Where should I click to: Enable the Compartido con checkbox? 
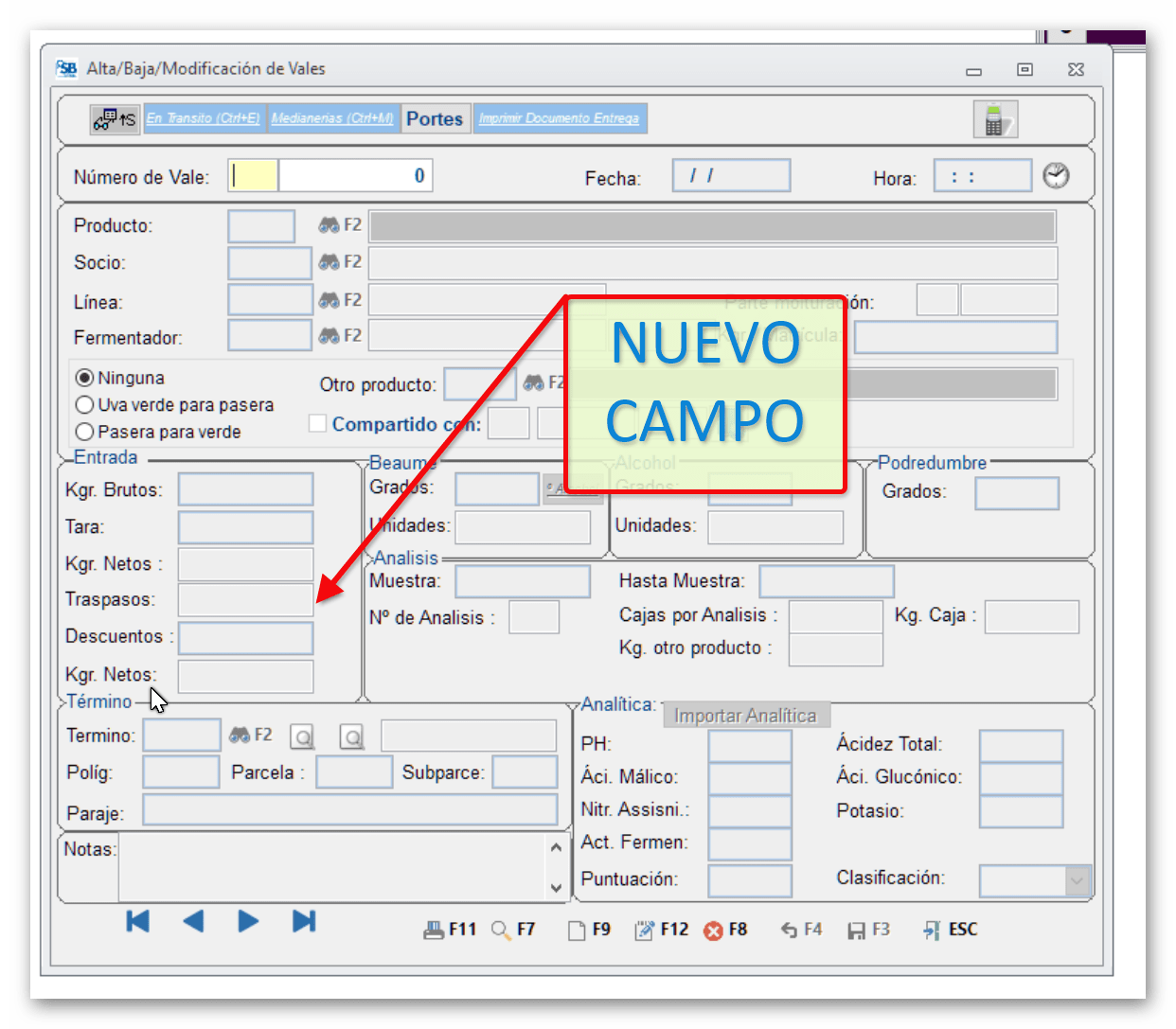[318, 423]
